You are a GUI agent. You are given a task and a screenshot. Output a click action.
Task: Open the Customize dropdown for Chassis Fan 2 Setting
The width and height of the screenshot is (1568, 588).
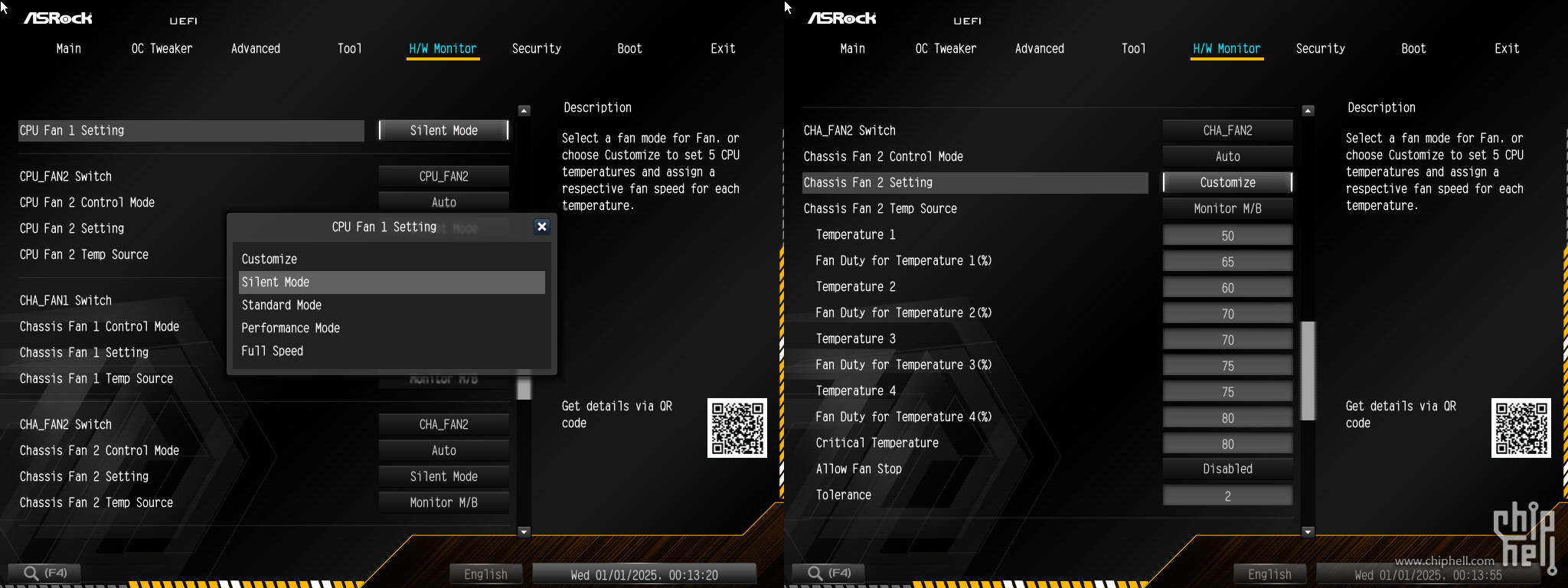[1227, 183]
